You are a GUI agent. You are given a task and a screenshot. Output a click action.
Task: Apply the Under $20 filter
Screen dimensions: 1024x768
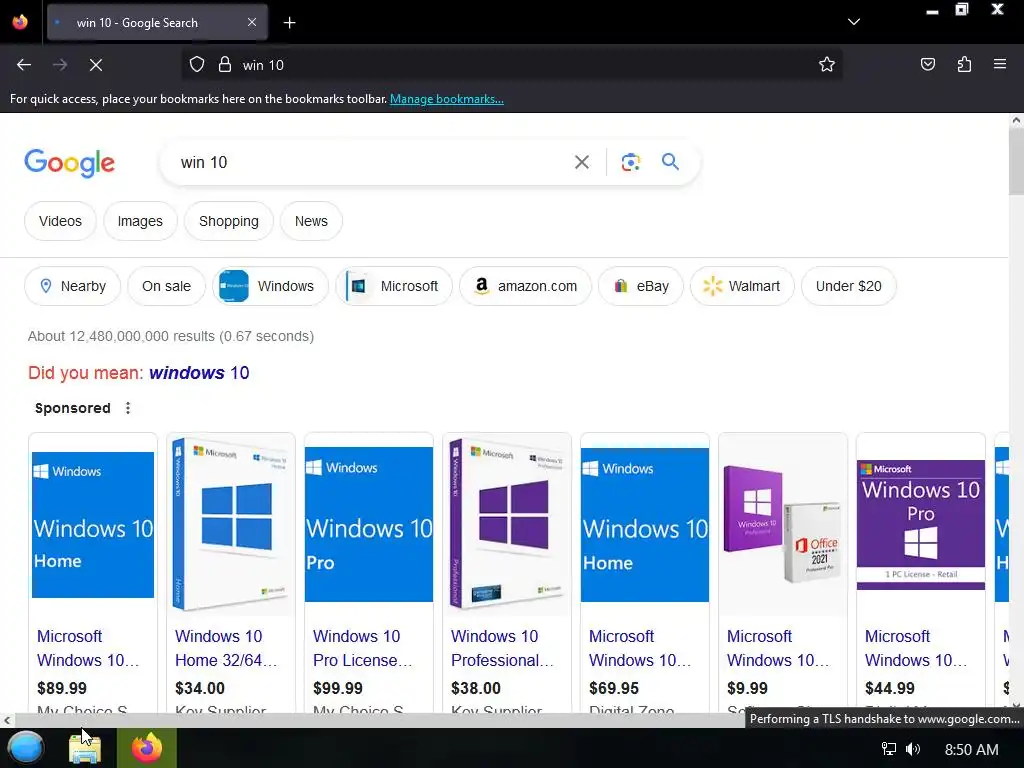coord(848,286)
